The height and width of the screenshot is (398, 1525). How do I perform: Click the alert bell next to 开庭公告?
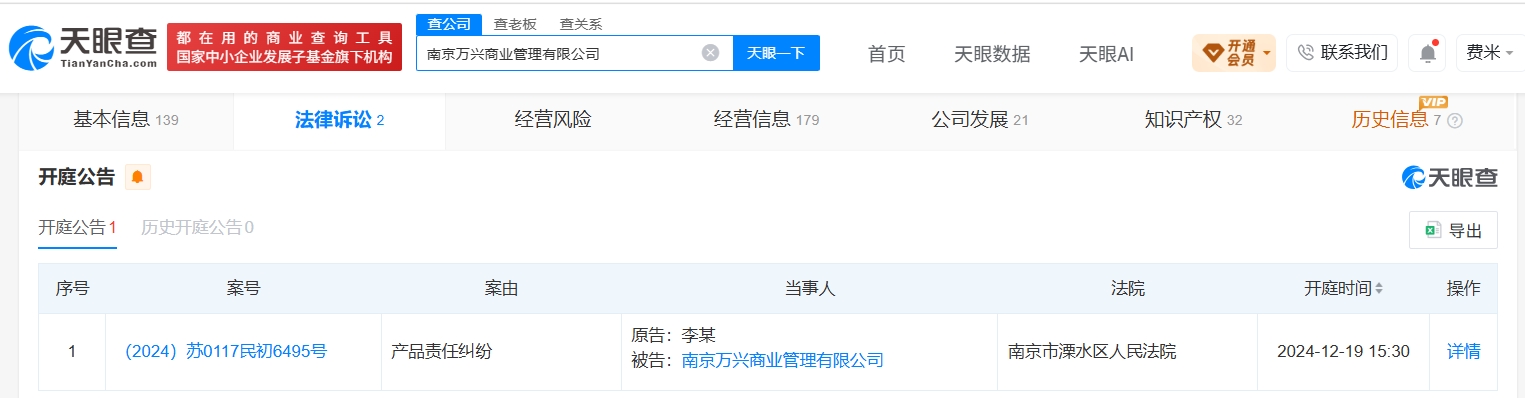[x=137, y=177]
